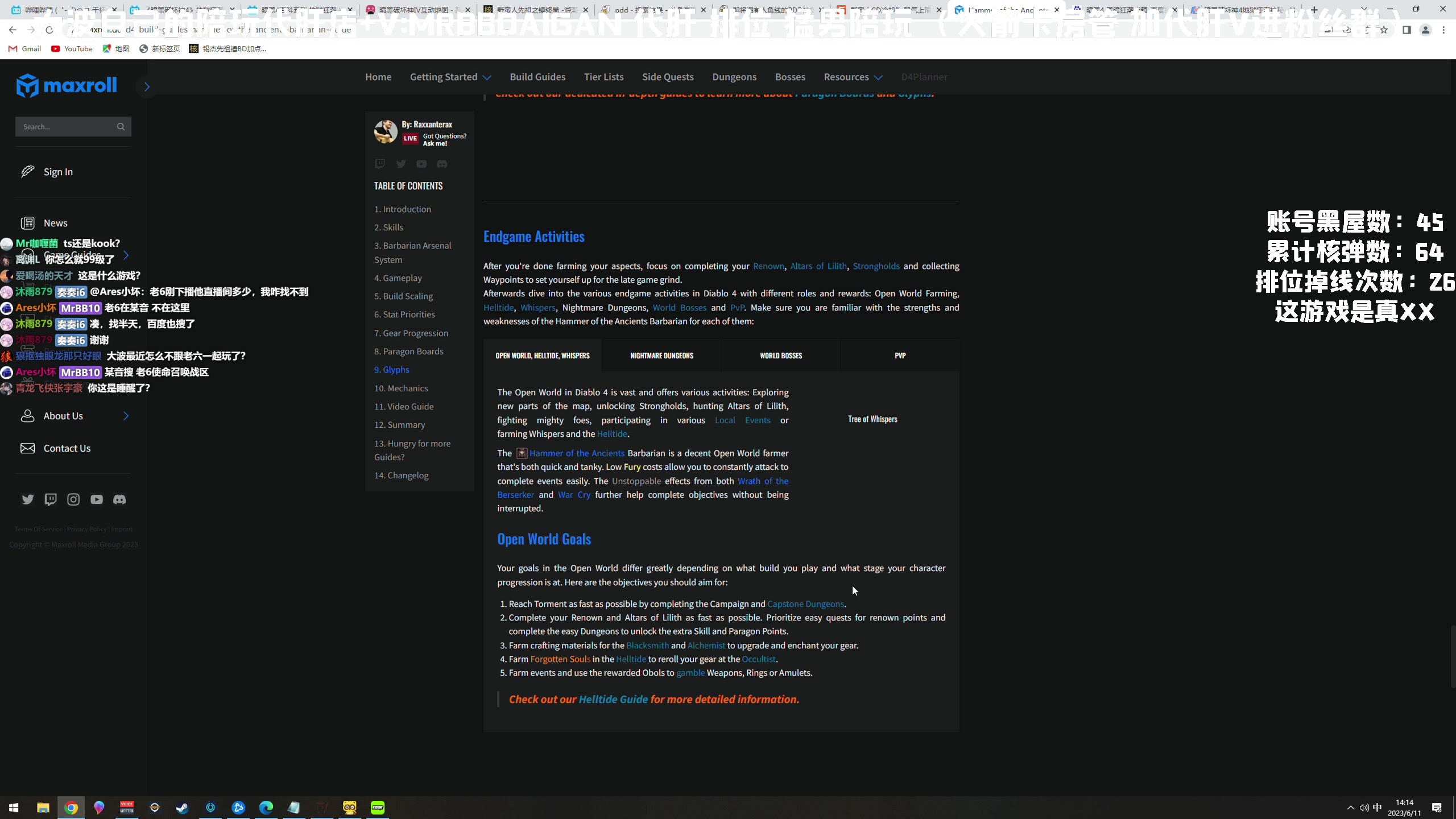Go back with browser back arrow

[13, 30]
